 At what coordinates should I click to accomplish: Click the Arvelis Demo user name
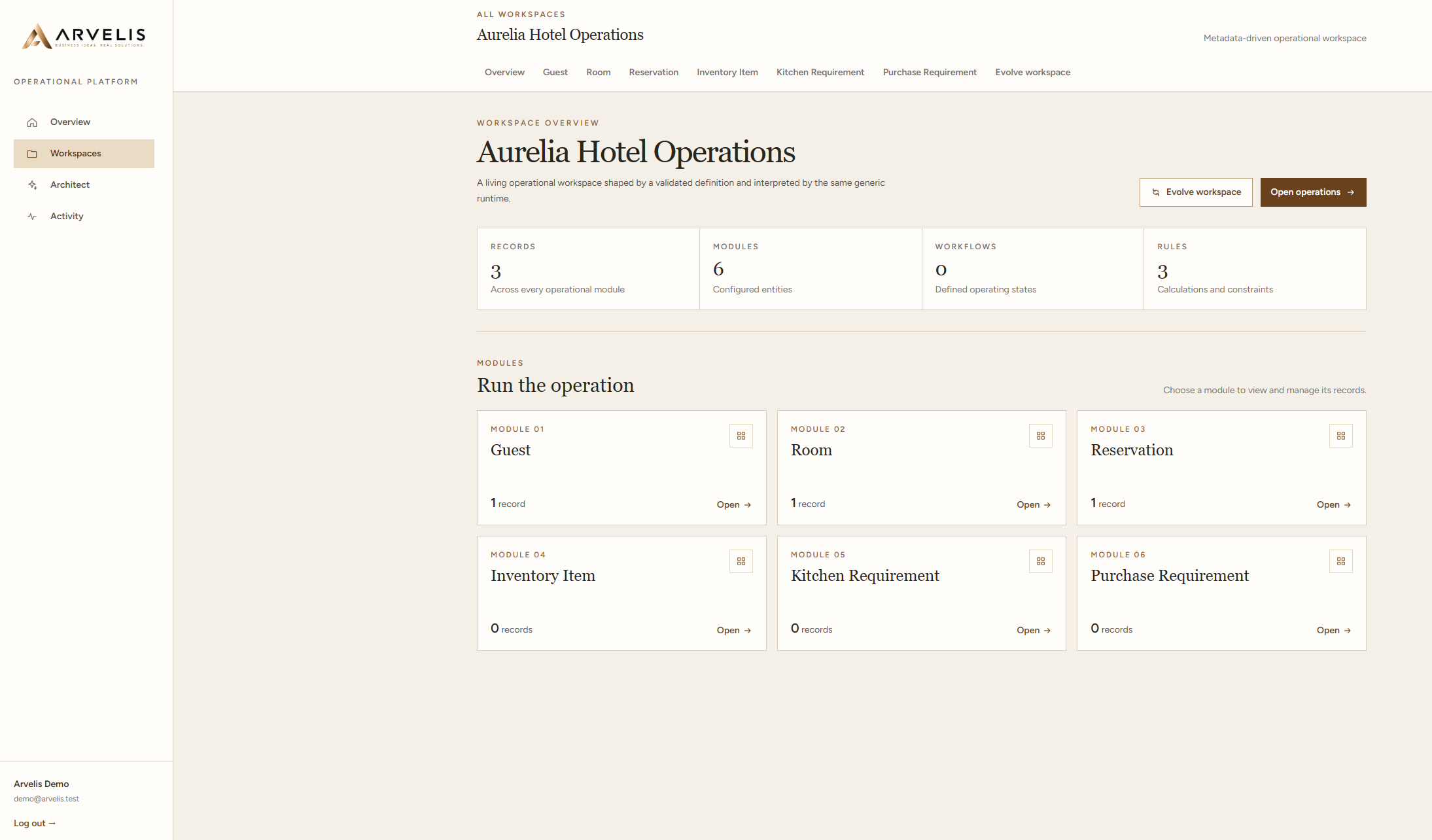tap(41, 784)
